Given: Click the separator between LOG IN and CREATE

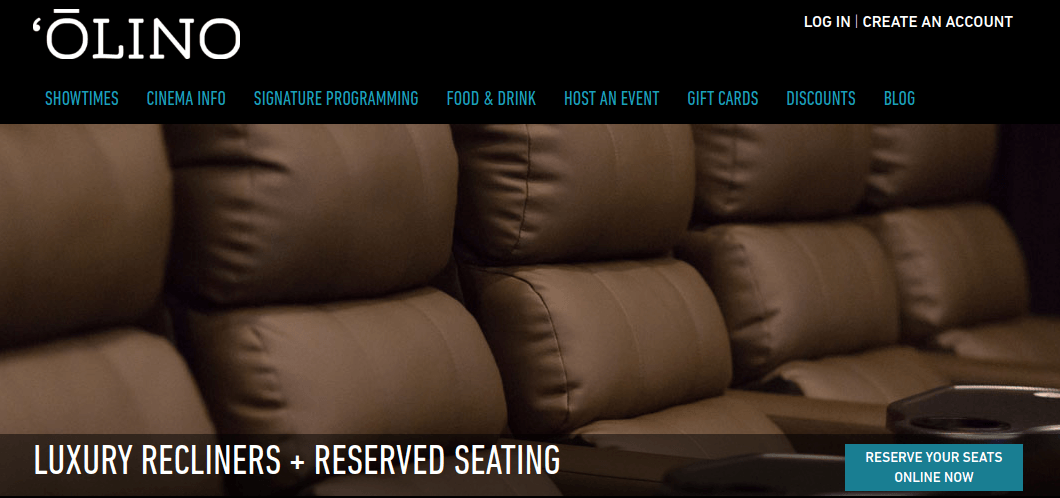Looking at the screenshot, I should pyautogui.click(x=857, y=22).
